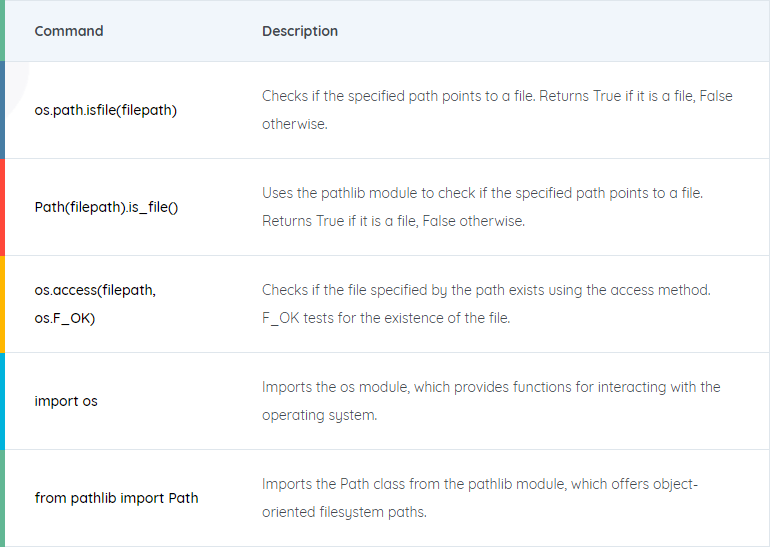Image resolution: width=770 pixels, height=547 pixels.
Task: Select the os.path.isfile(filepath) command cell
Action: pos(106,110)
